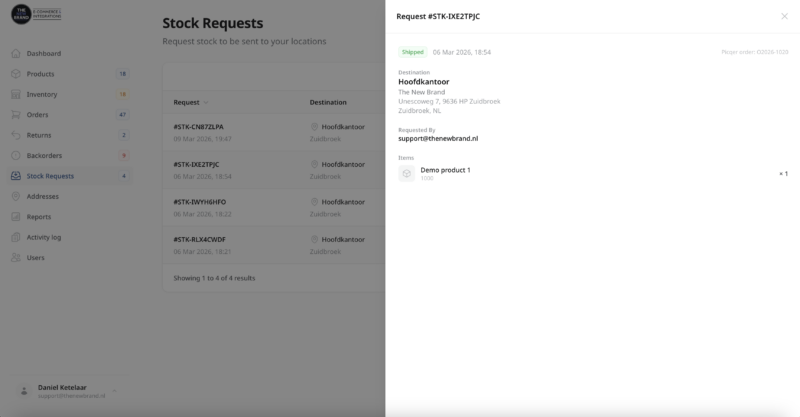
Task: Open the Products menu item
Action: (69, 73)
